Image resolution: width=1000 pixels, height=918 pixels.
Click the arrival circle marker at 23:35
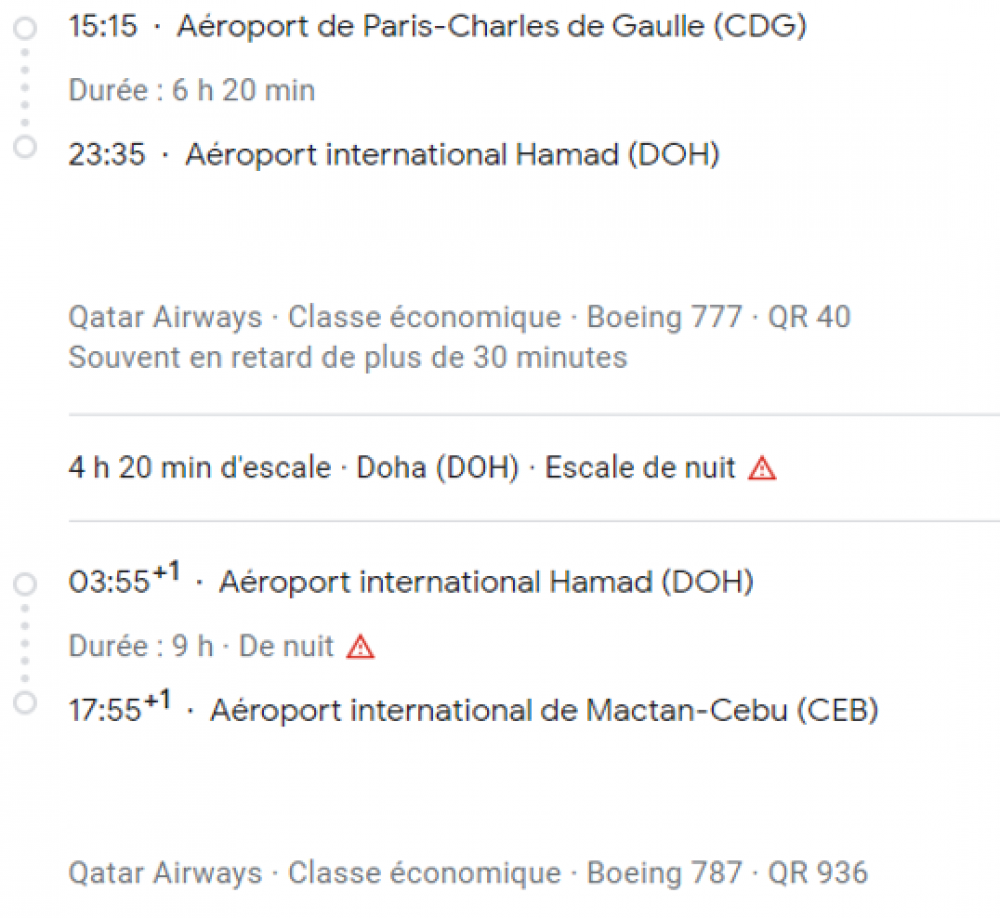tap(25, 148)
